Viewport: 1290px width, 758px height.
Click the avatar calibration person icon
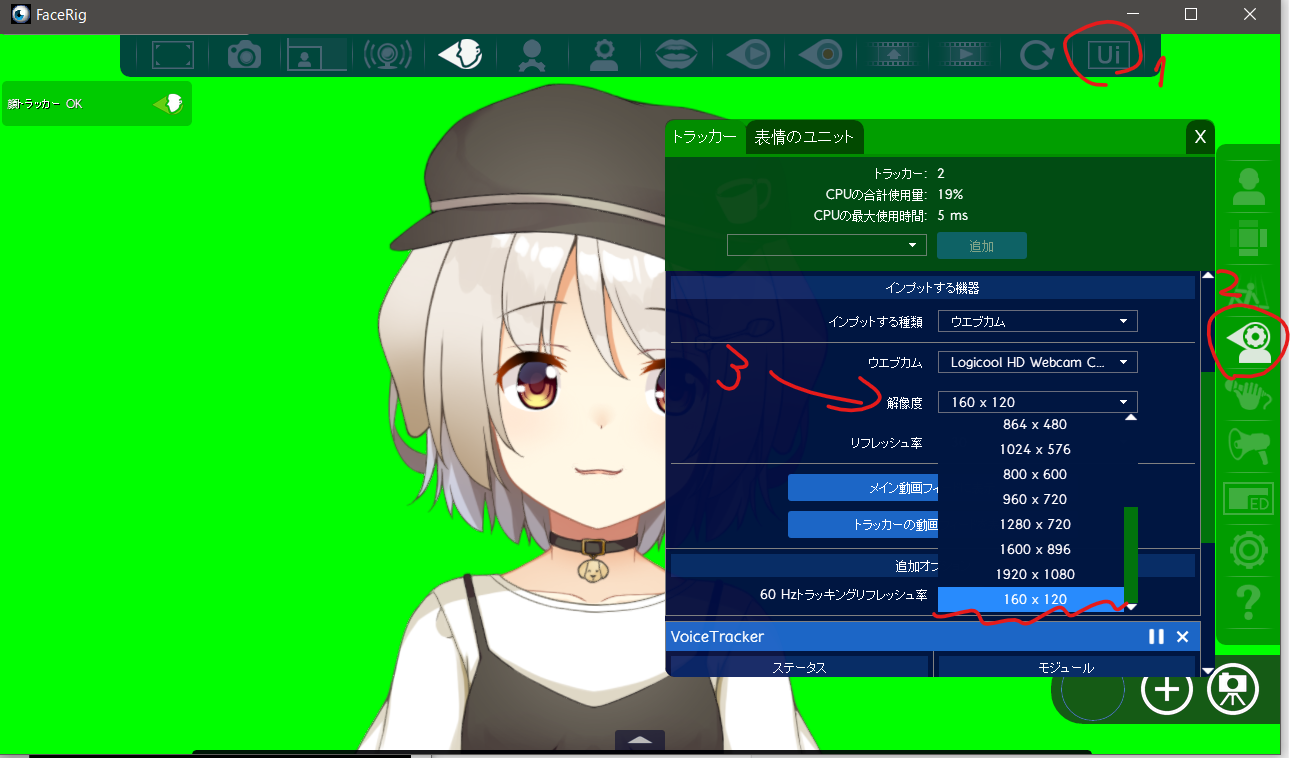point(531,55)
